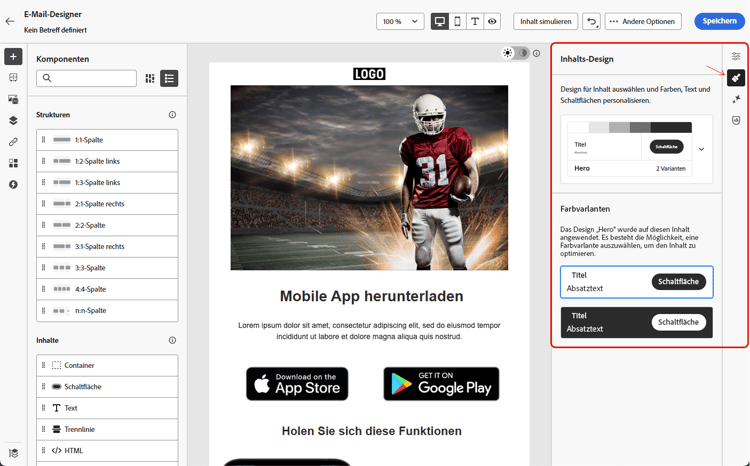Screen dimensions: 750x466
Task: Select mobile preview mode
Action: coord(457,21)
